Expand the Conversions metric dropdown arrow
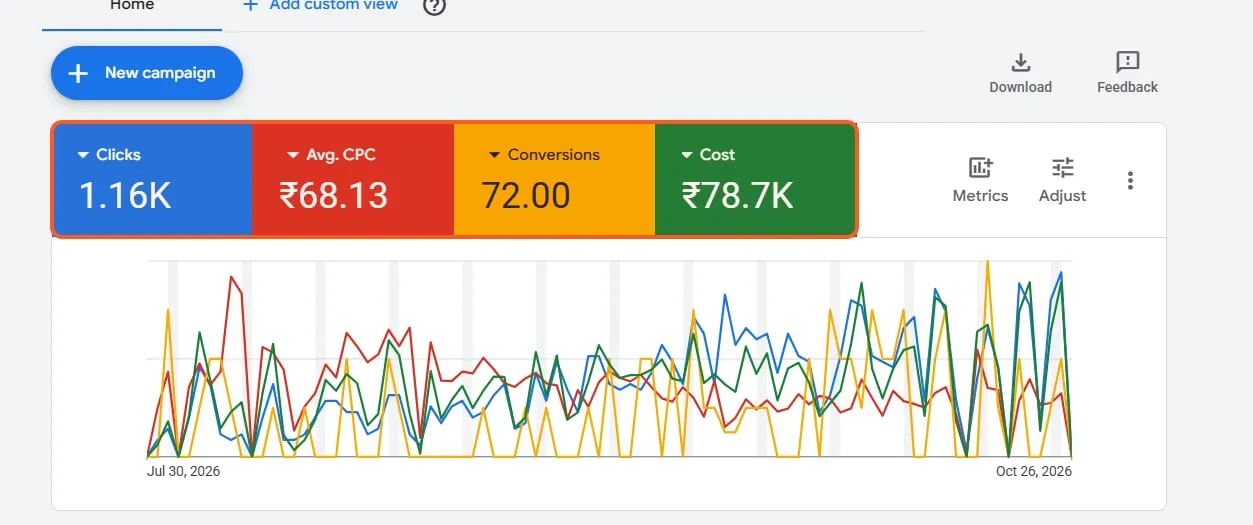Image resolution: width=1253 pixels, height=525 pixels. [494, 155]
